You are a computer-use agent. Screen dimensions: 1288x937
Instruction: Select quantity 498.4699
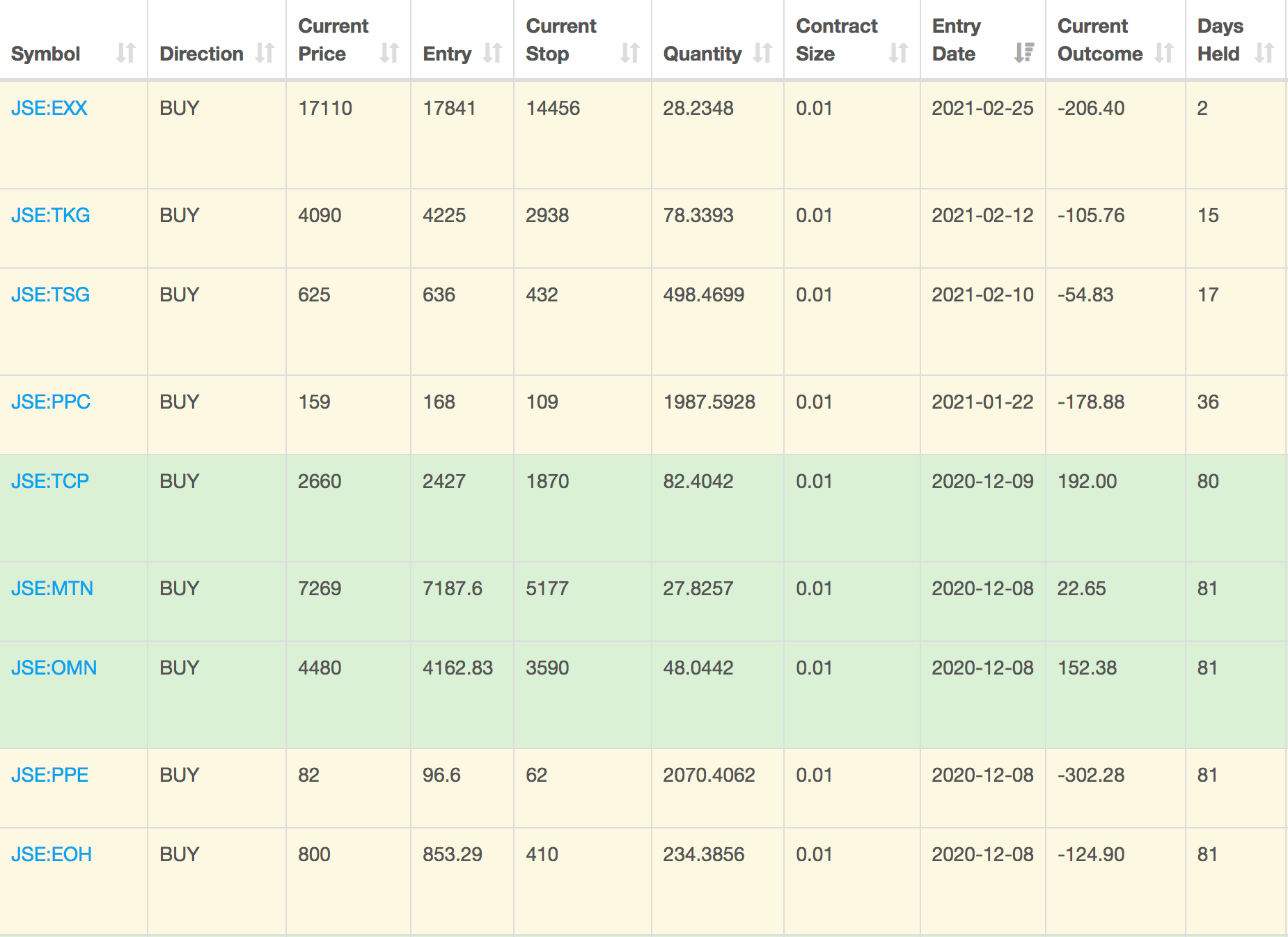704,294
